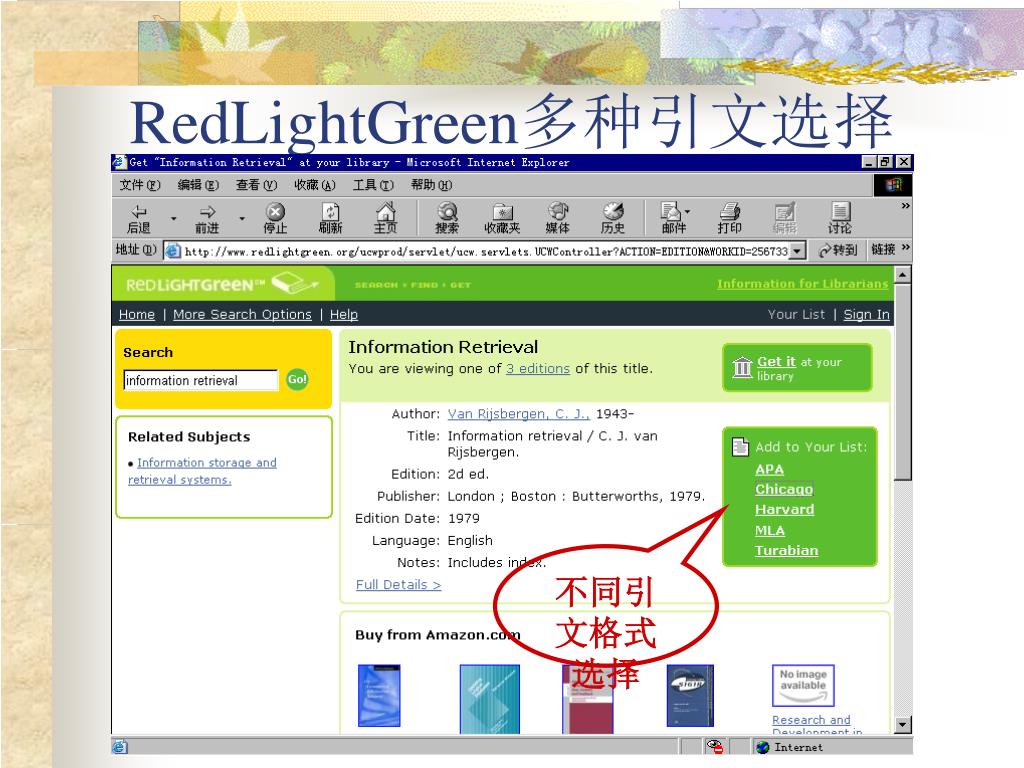Click the vertical scrollbar up arrow
This screenshot has width=1024, height=768.
[x=903, y=274]
